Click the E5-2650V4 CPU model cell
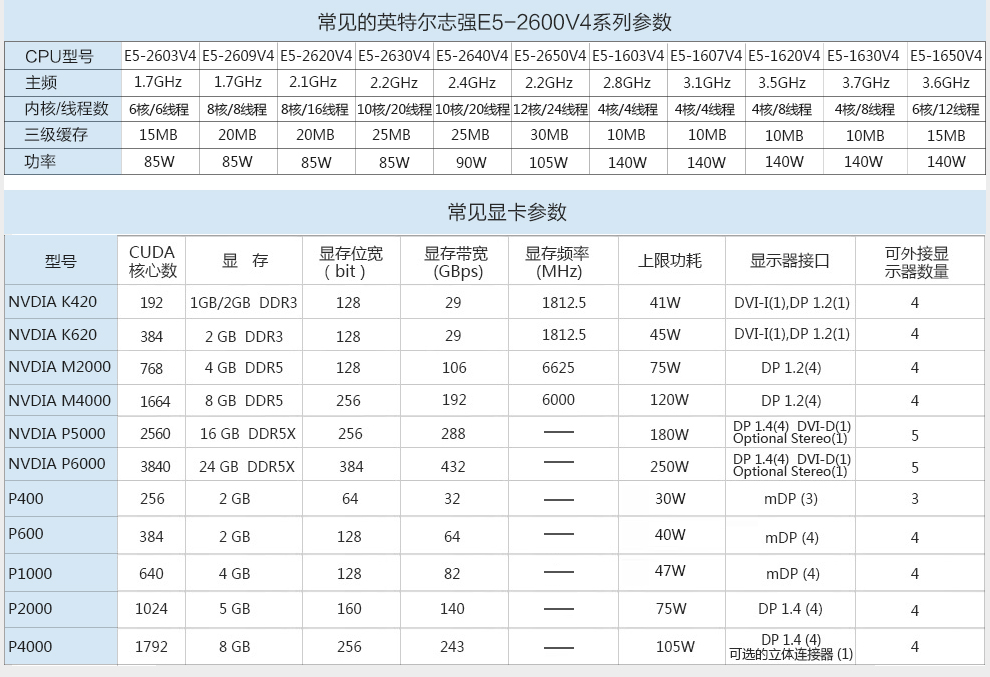 (x=550, y=56)
